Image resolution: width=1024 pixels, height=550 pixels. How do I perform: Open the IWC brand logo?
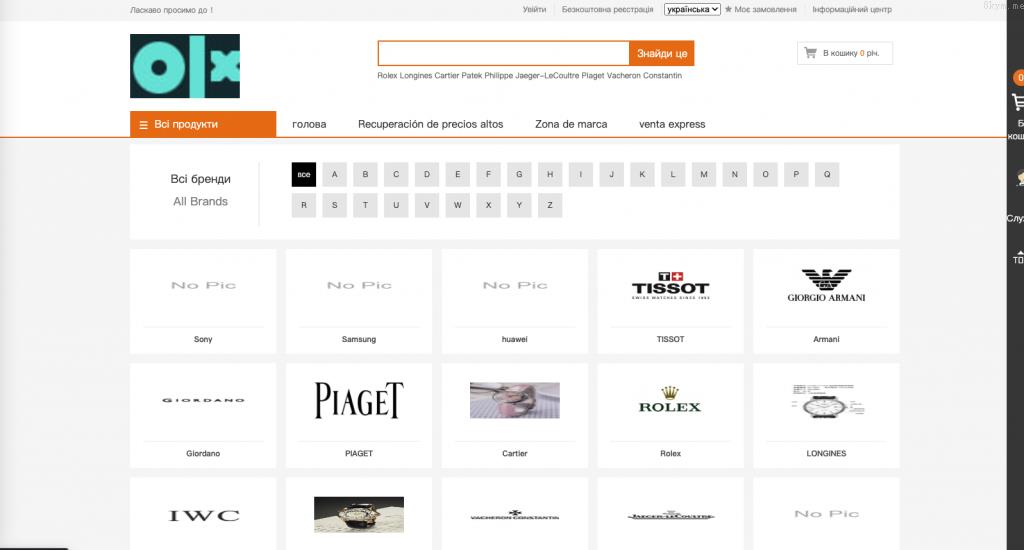[203, 515]
